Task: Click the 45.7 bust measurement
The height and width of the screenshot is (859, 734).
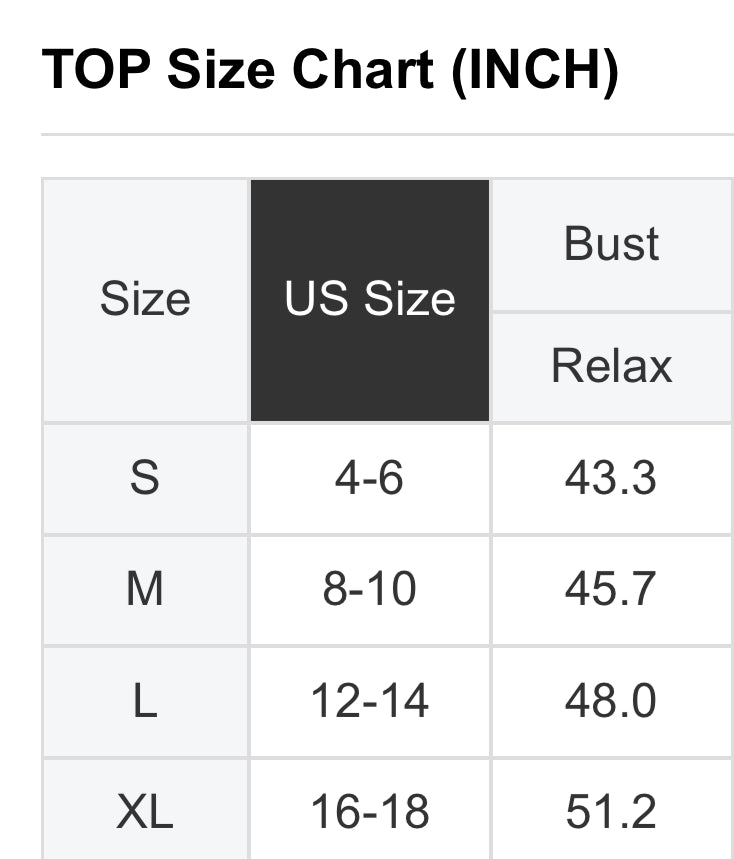Action: point(611,590)
